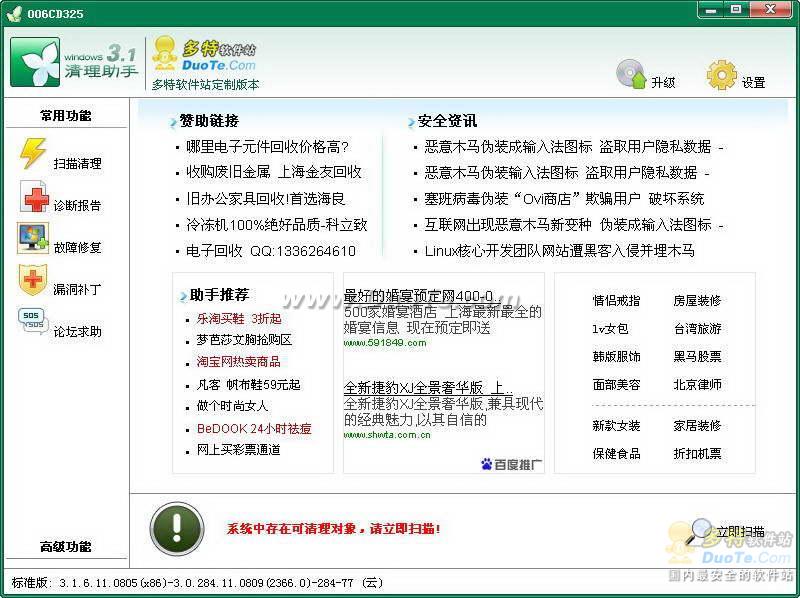Click 保健食品 keyword link
The width and height of the screenshot is (800, 598).
(x=616, y=453)
